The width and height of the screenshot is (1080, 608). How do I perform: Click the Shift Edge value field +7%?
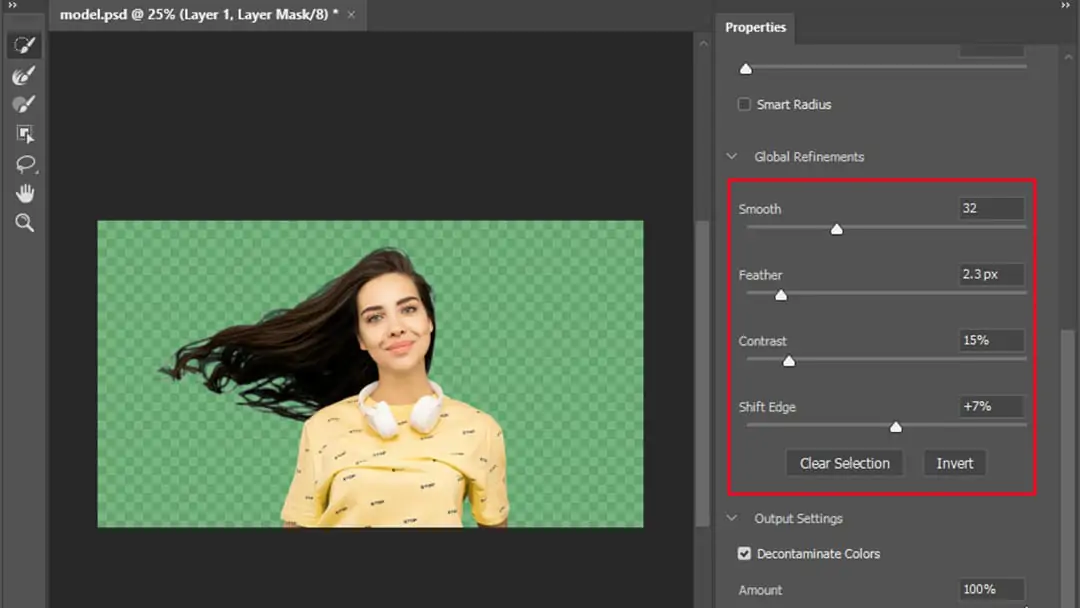(991, 406)
